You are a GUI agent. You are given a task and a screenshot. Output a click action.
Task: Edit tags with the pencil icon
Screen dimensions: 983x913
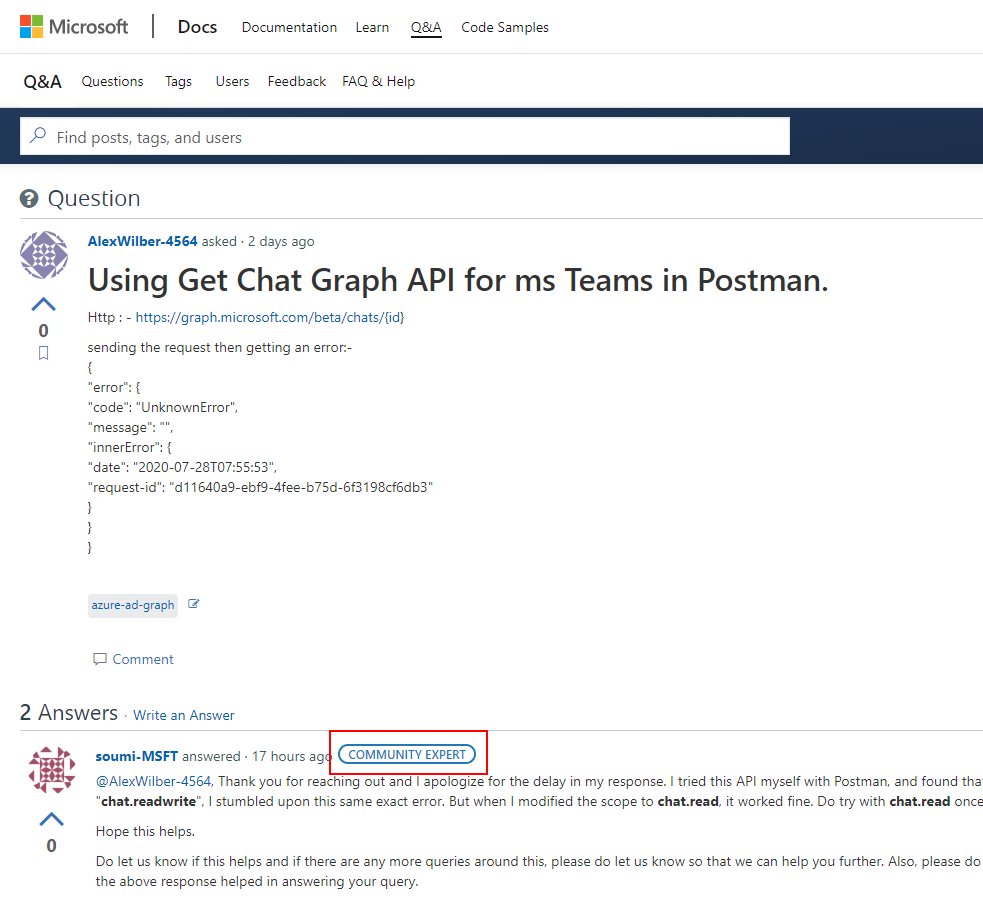pyautogui.click(x=194, y=604)
